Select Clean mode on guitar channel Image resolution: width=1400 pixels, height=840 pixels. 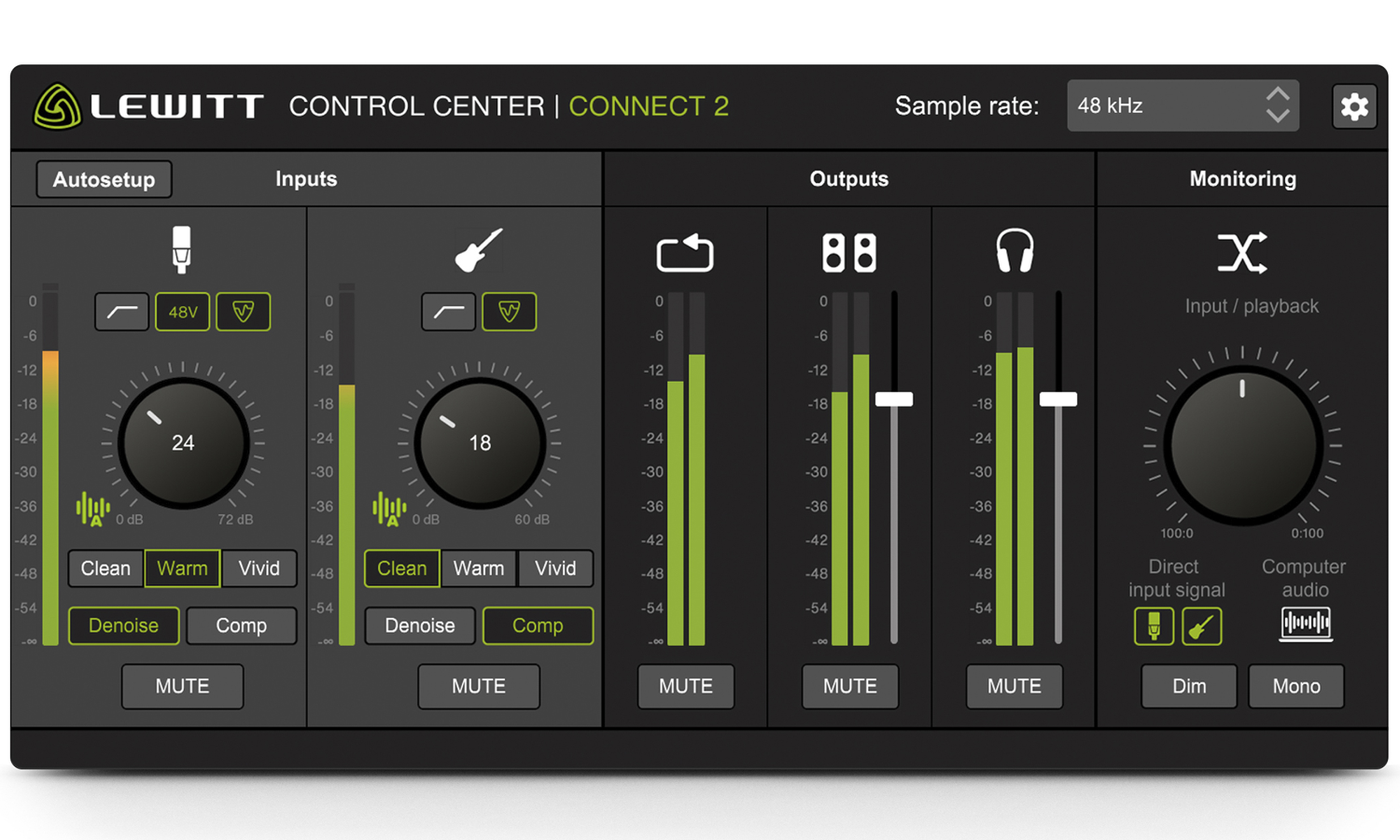click(402, 568)
